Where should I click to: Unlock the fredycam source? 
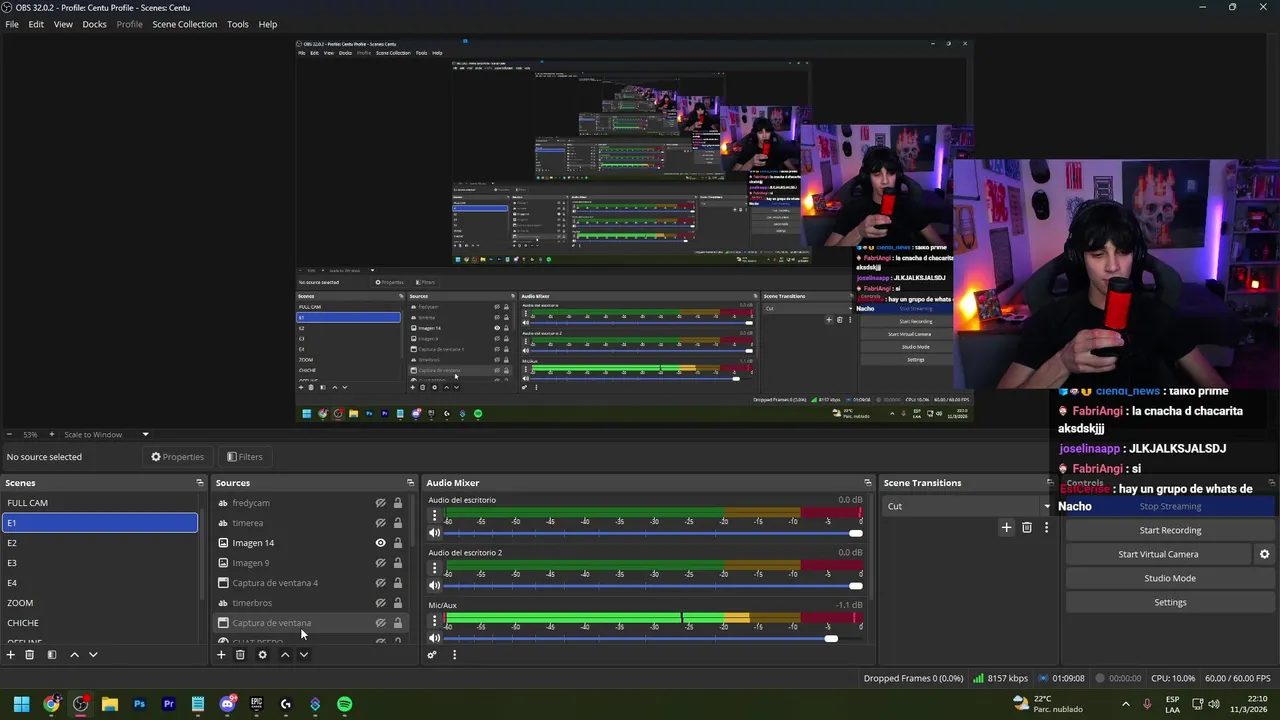point(397,503)
